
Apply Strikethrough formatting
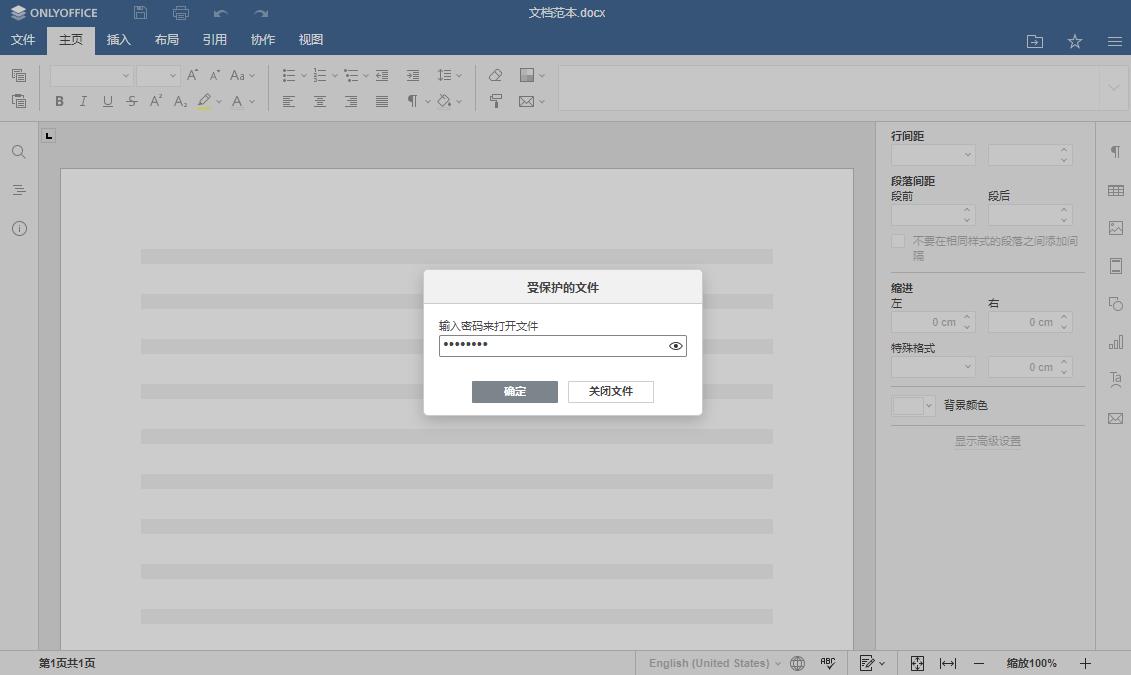click(131, 102)
